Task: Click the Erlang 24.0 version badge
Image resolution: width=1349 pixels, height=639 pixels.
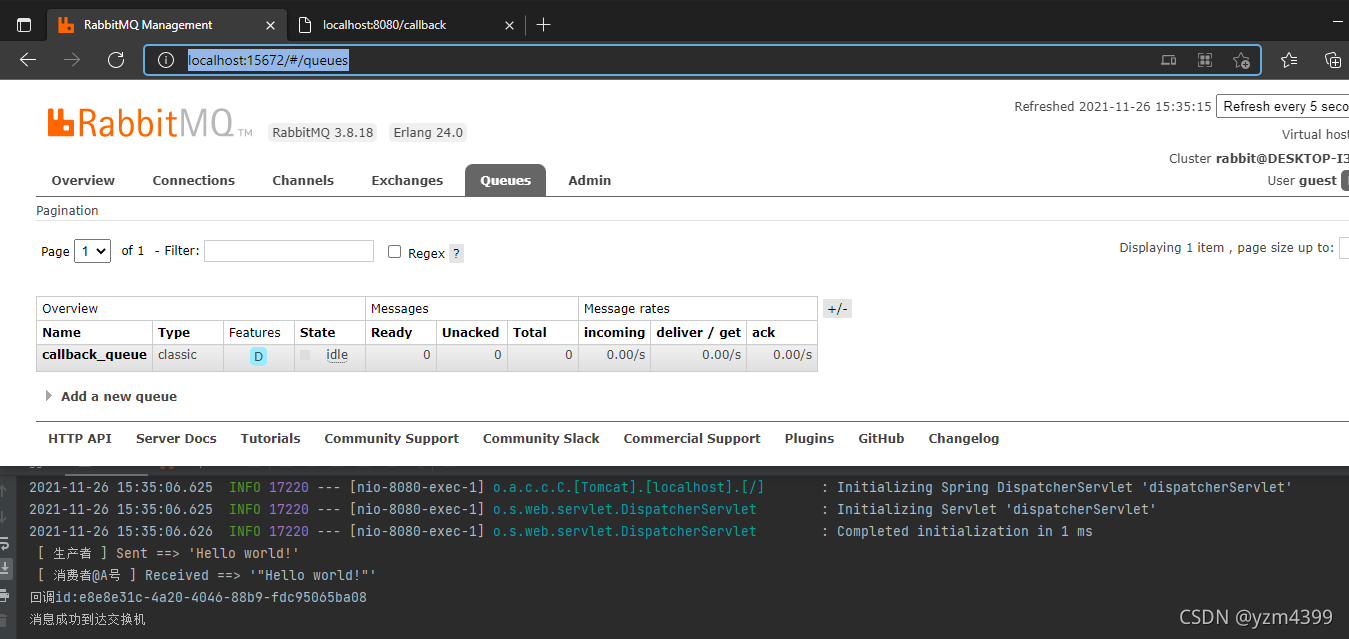Action: [x=428, y=132]
